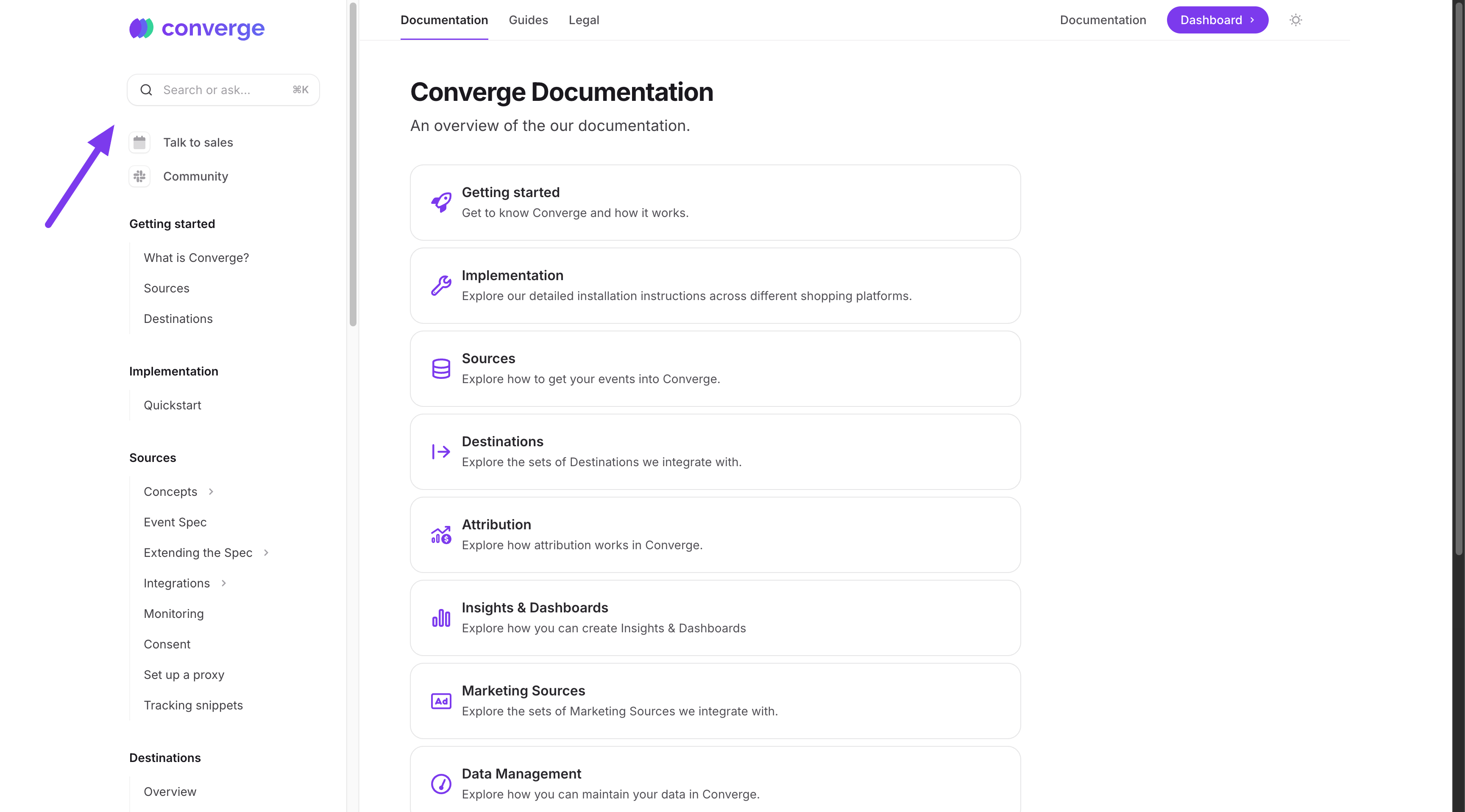1465x812 pixels.
Task: Click the Talk to sales calendar icon
Action: 139,142
